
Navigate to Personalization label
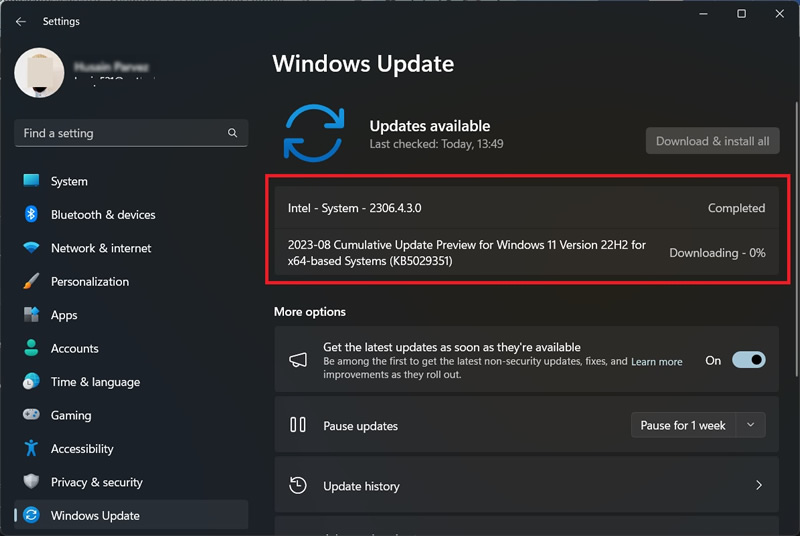click(90, 282)
